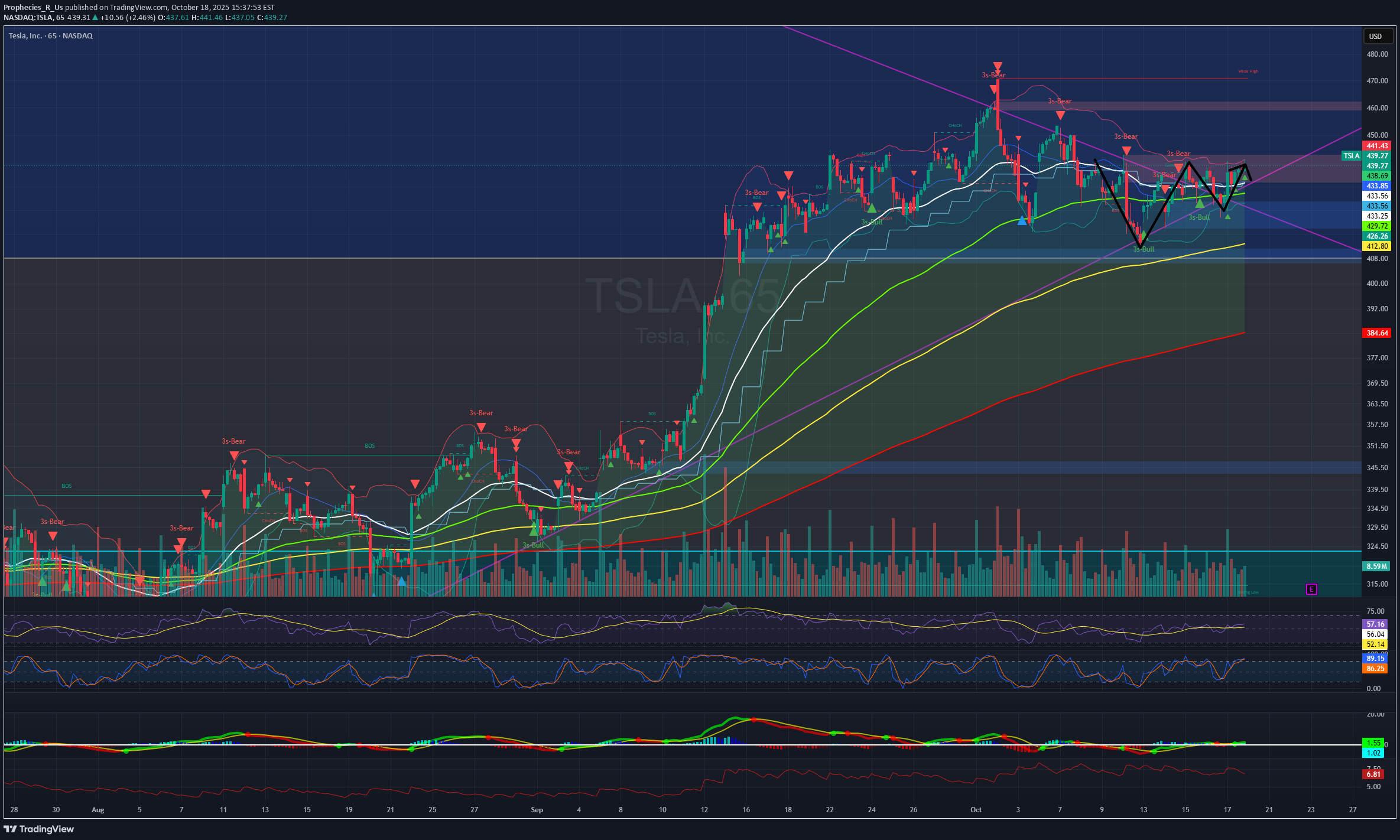Image resolution: width=1400 pixels, height=840 pixels.
Task: Click the Aug date axis label
Action: 98,810
